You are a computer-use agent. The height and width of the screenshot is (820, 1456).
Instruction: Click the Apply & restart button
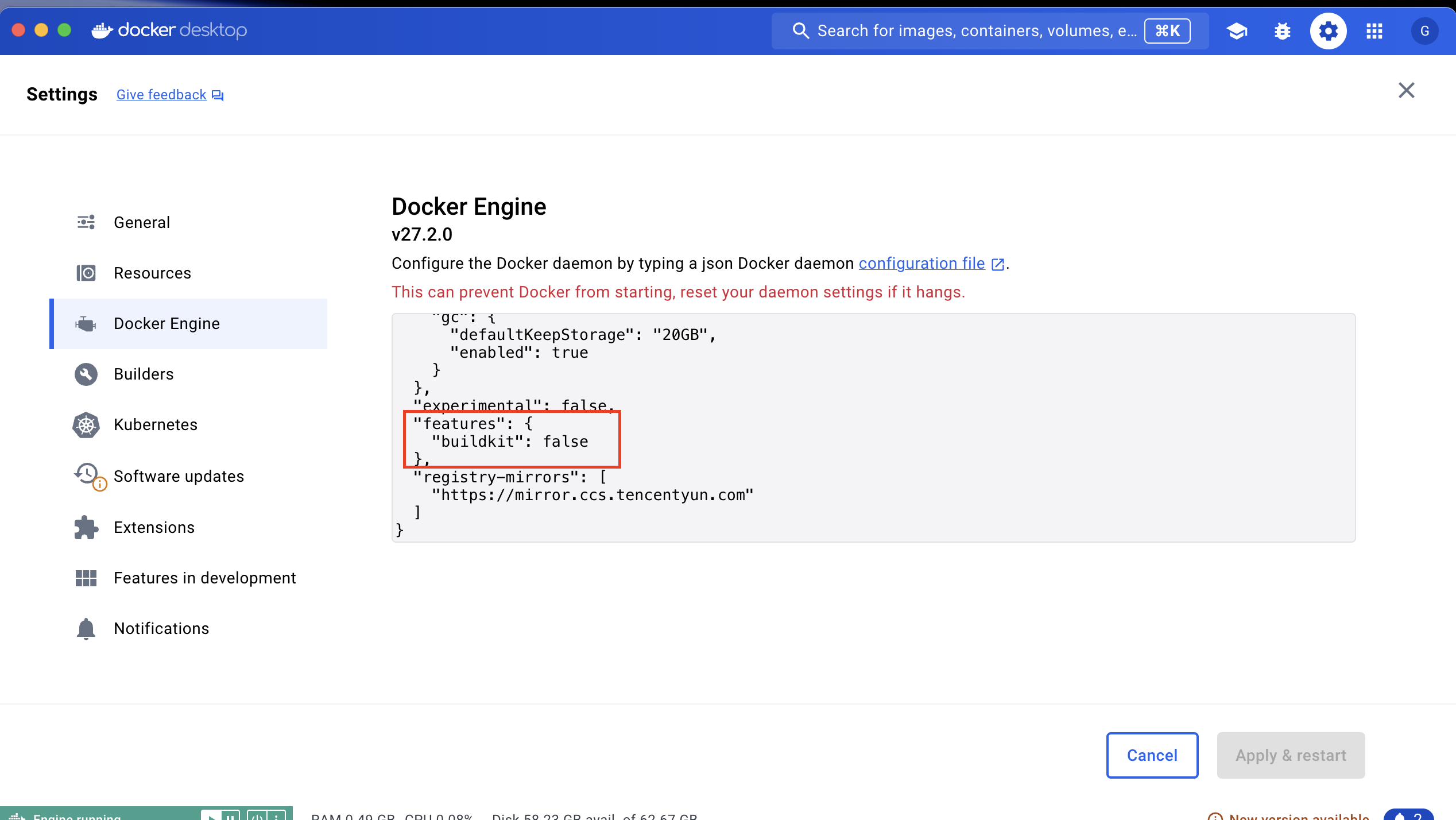click(x=1291, y=755)
